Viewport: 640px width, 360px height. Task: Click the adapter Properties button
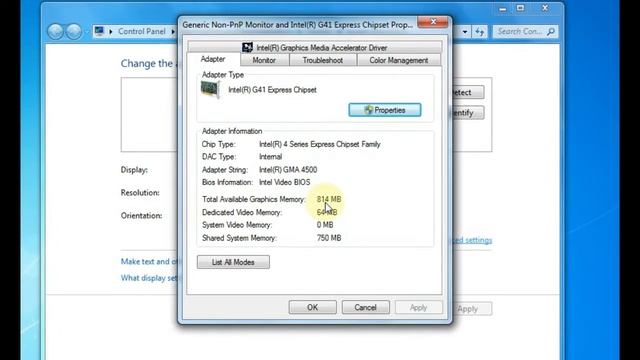[385, 110]
